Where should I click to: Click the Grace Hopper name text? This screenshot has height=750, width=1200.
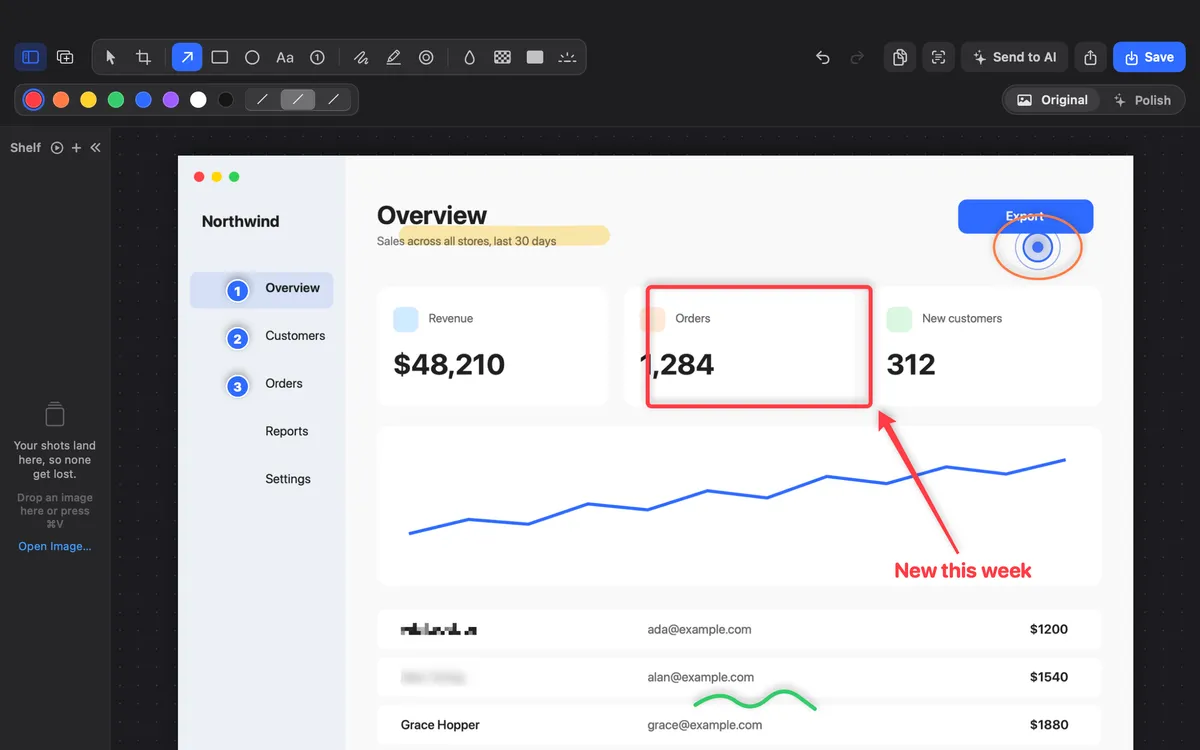click(x=440, y=725)
